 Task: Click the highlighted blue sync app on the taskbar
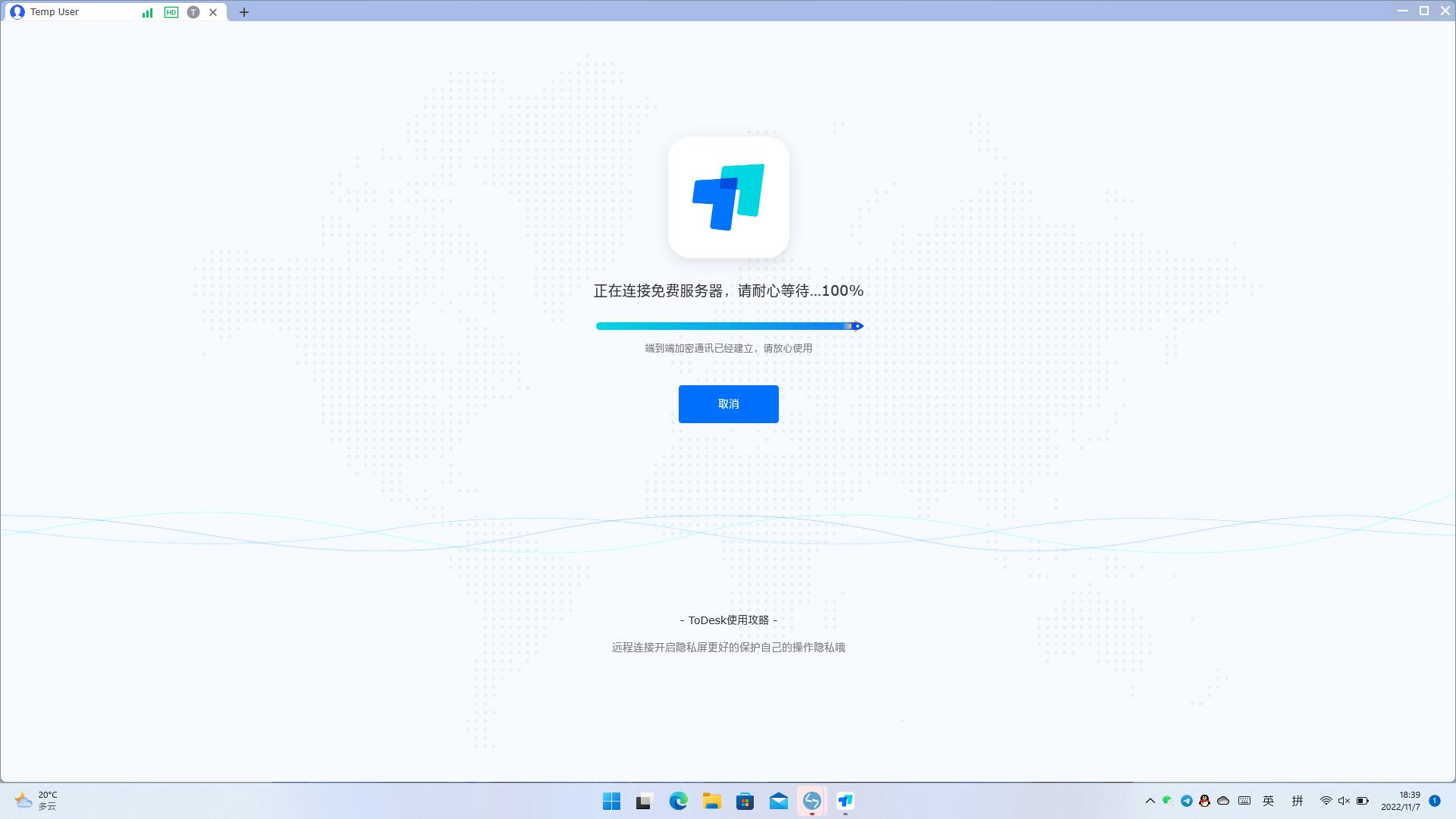click(811, 801)
